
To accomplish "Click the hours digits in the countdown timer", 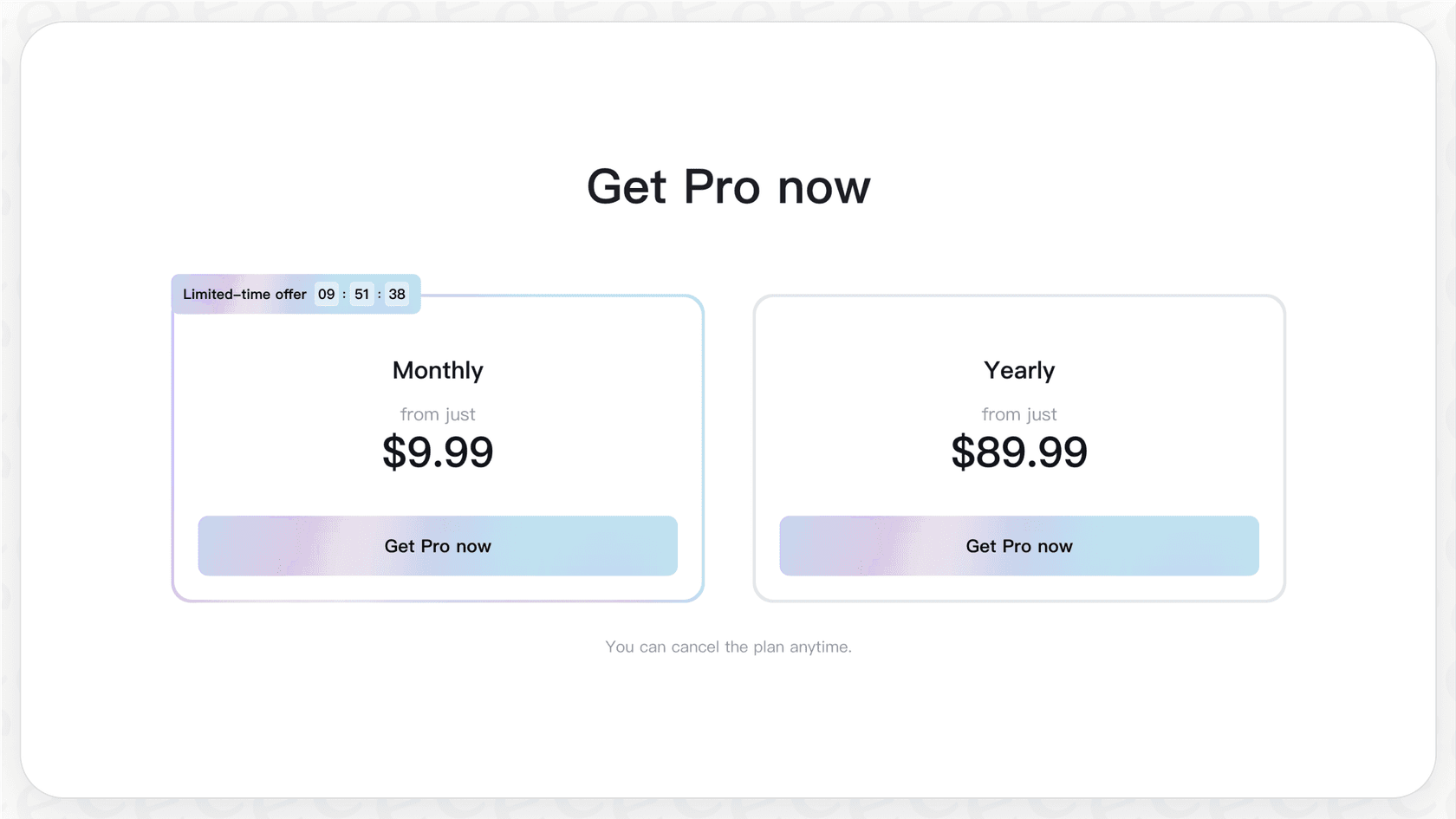I will 326,295.
